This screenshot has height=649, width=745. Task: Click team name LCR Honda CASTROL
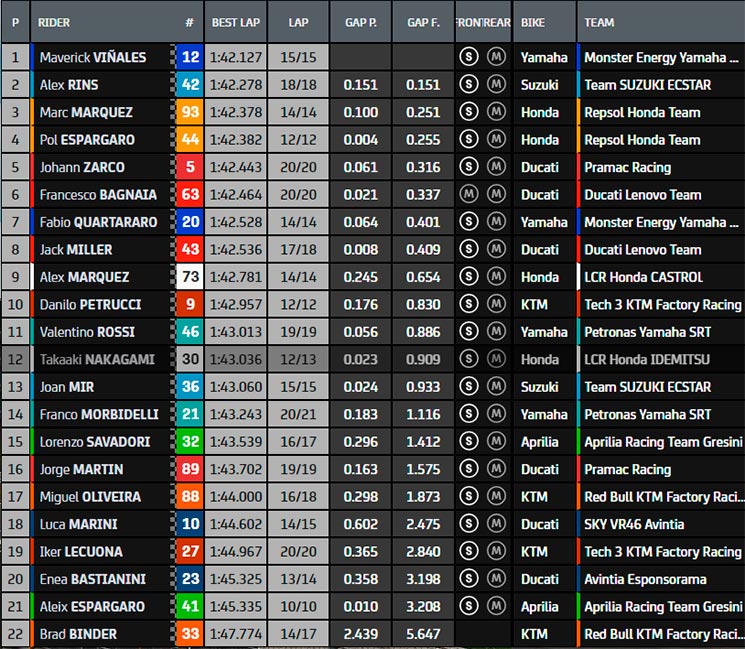(x=643, y=277)
